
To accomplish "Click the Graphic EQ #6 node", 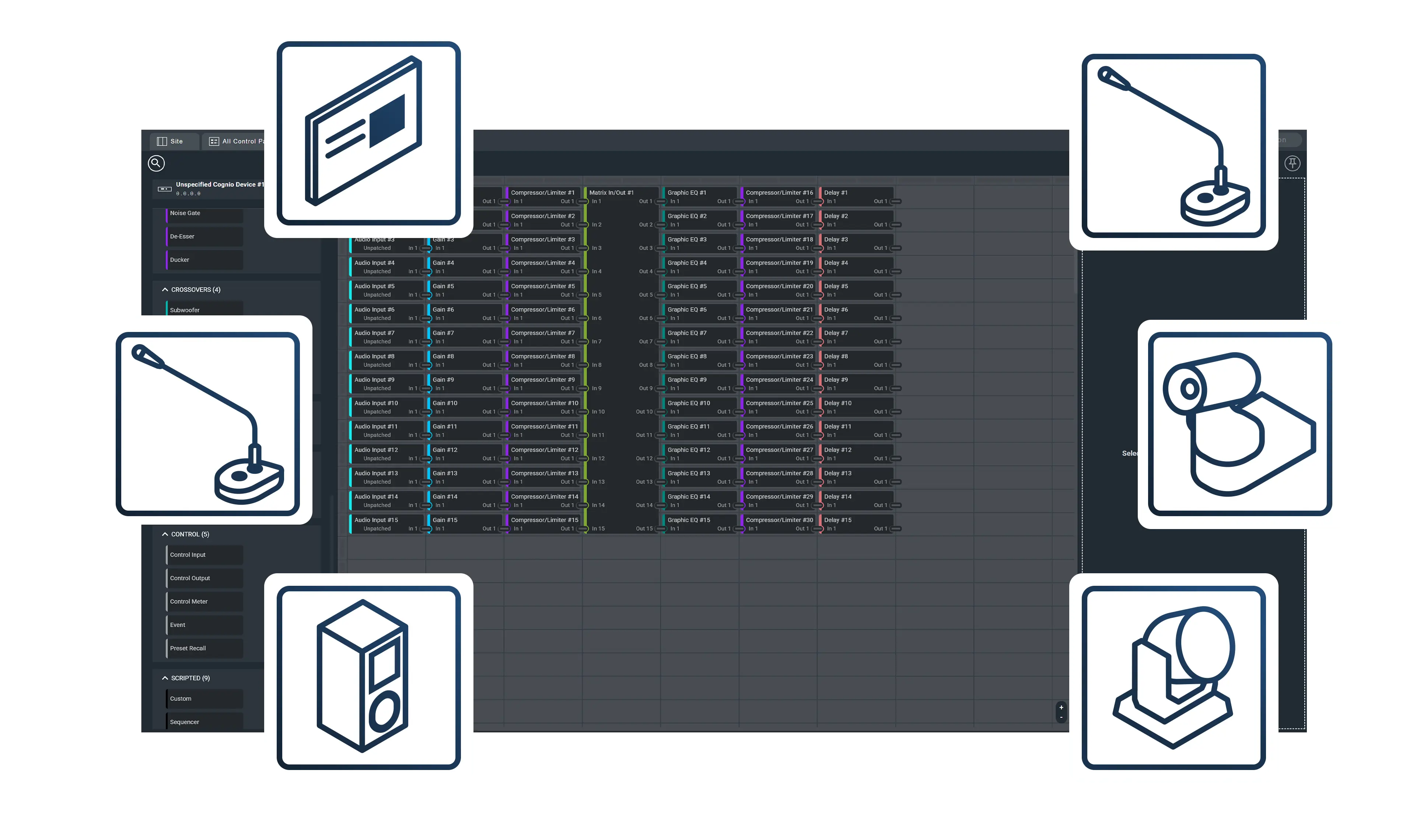I will click(x=700, y=314).
